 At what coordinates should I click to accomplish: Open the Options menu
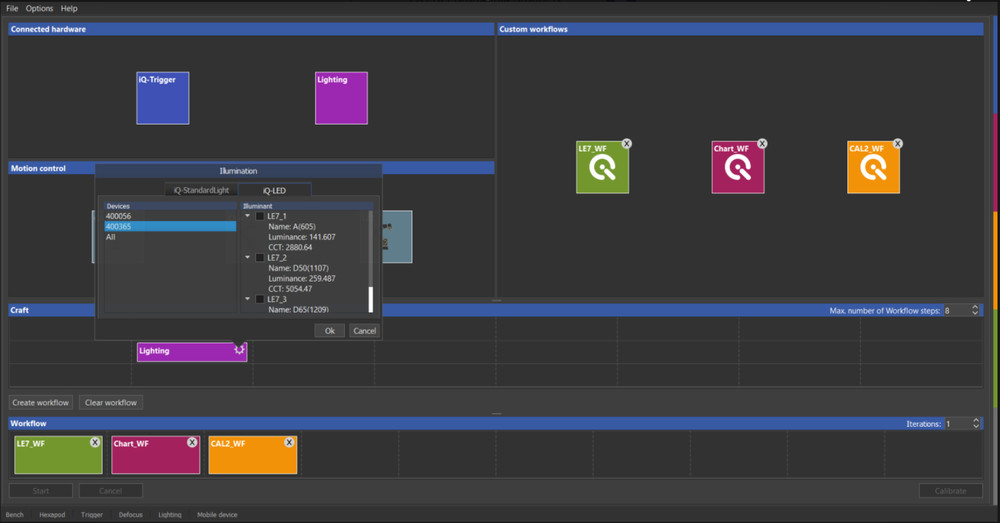pyautogui.click(x=40, y=8)
